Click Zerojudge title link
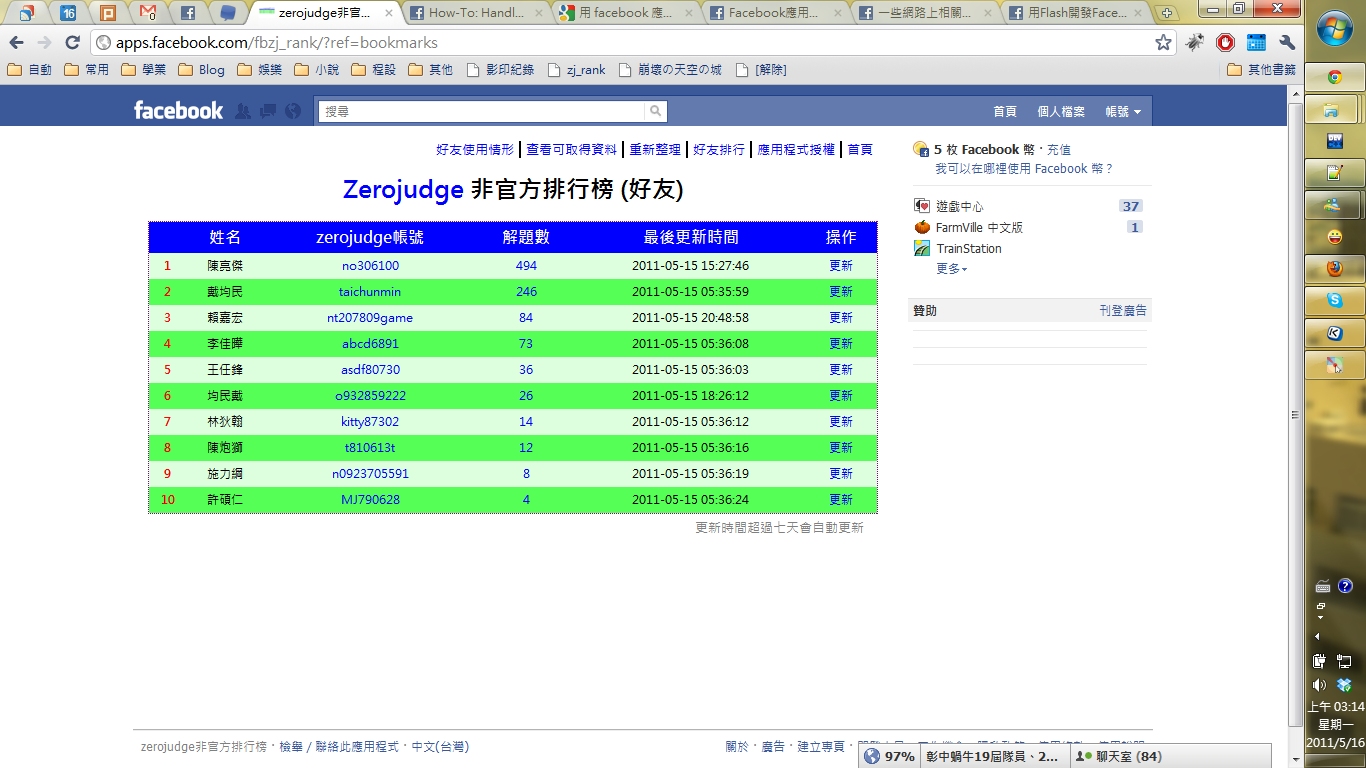 point(403,190)
